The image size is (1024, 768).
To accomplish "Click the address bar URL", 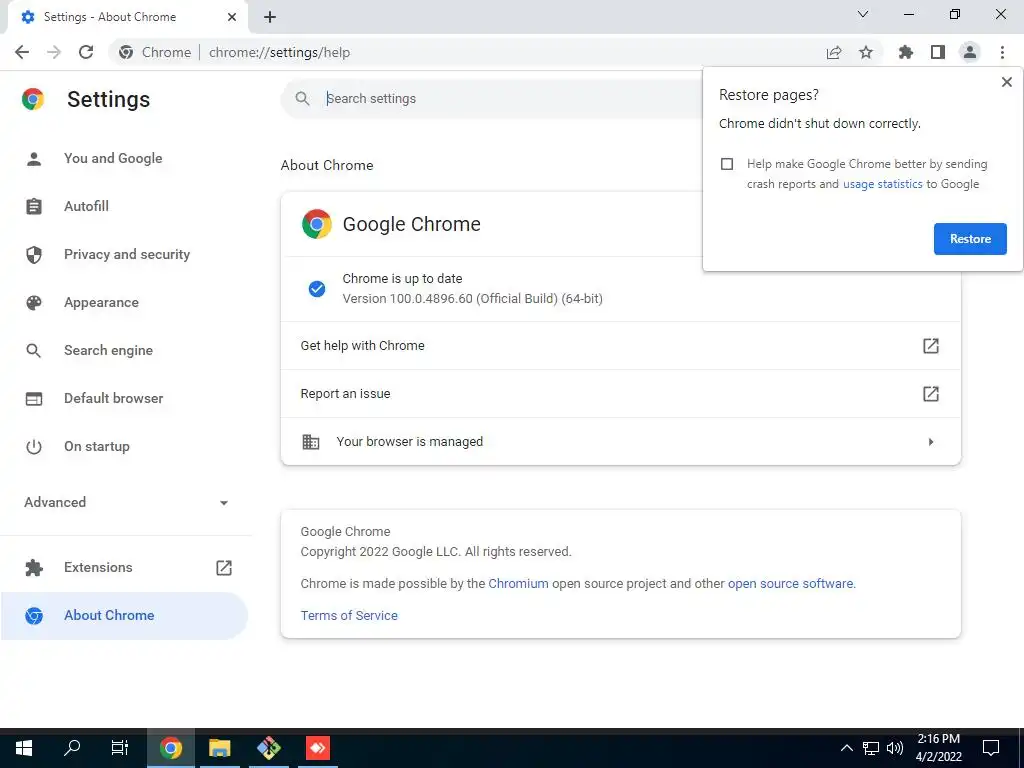I will (279, 52).
